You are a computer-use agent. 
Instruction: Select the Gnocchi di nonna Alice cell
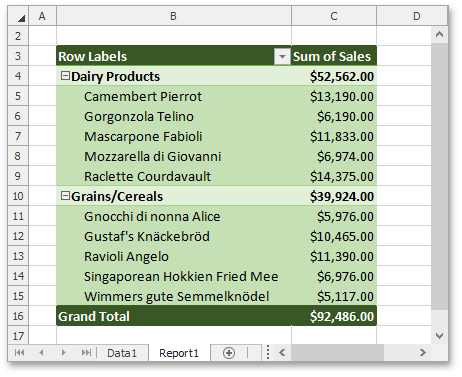tap(174, 216)
